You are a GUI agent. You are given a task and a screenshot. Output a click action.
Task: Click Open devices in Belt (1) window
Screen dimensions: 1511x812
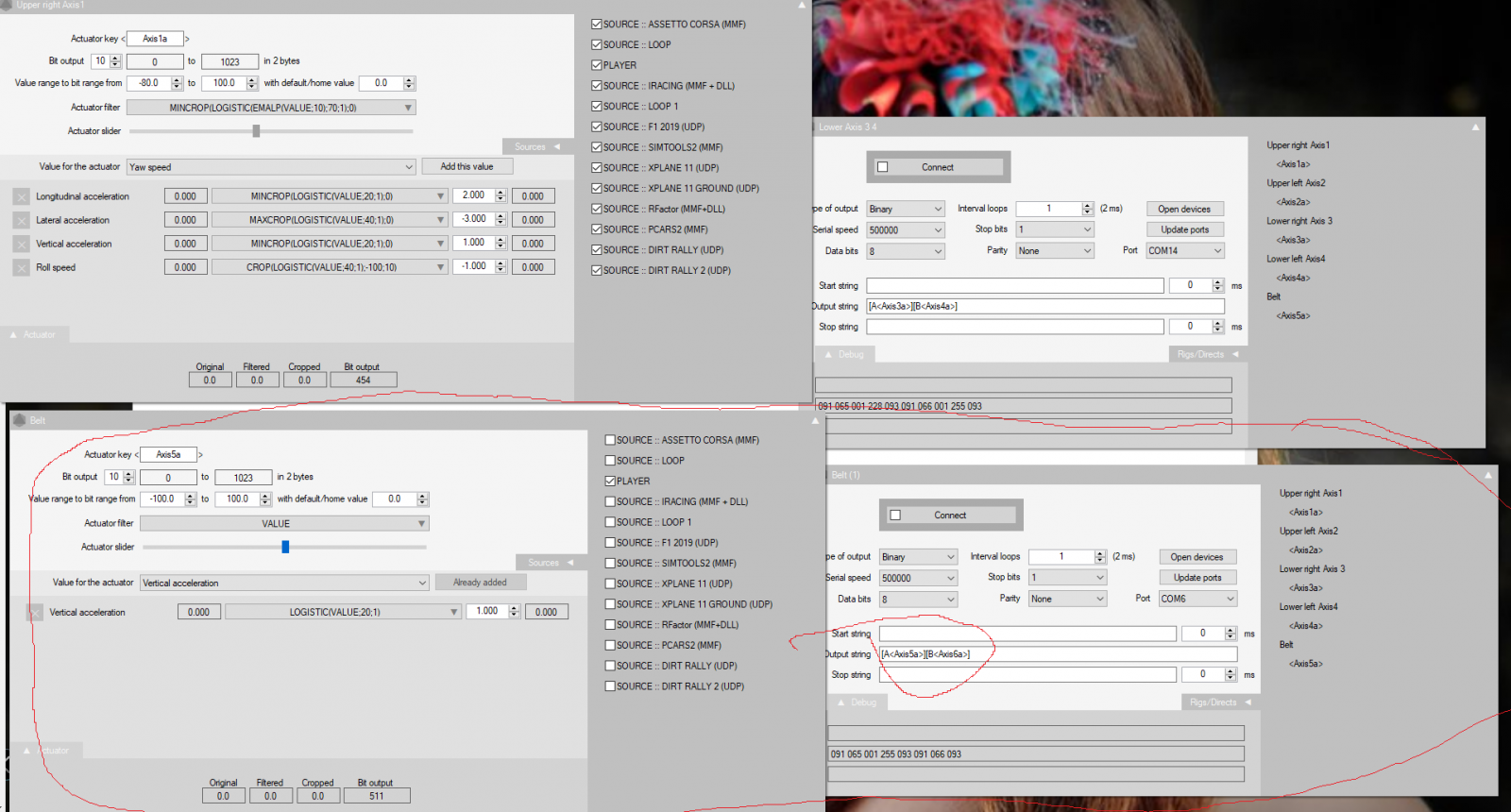click(1197, 557)
